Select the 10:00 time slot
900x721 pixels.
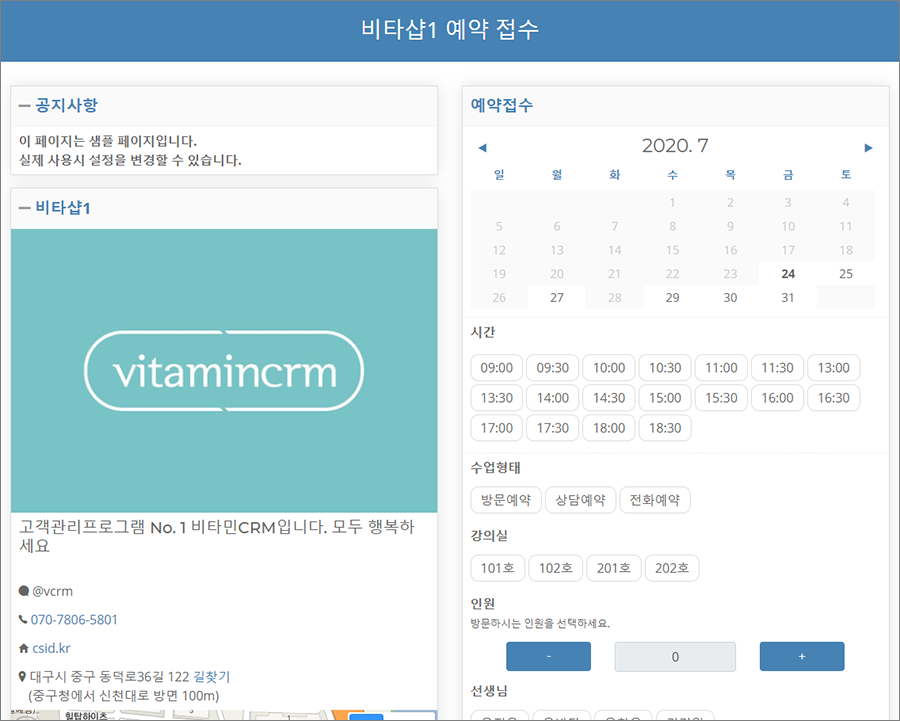609,368
